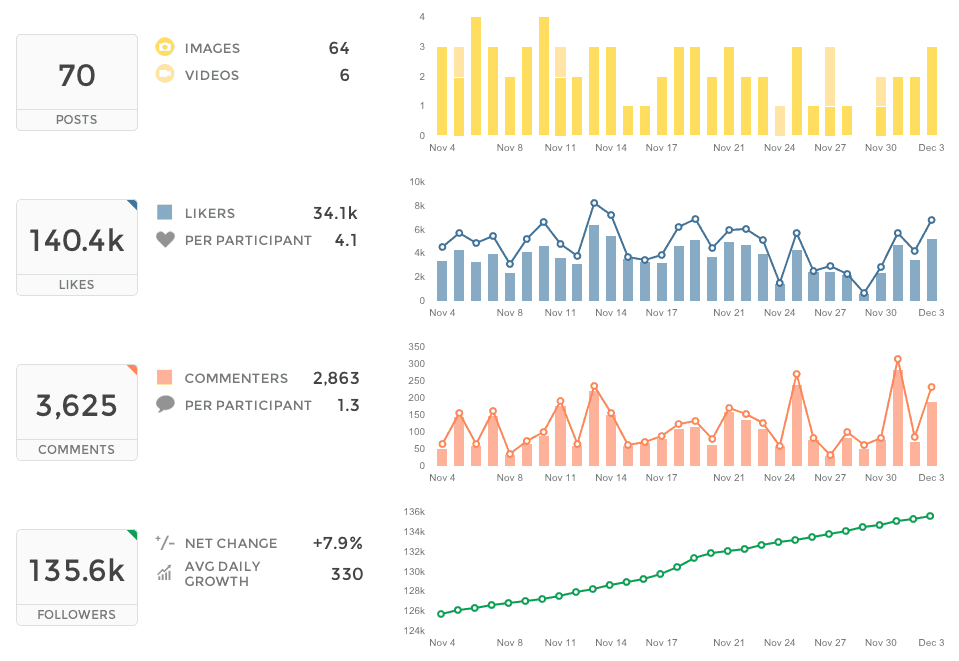Open the 135.6k Followers stat card

pos(77,578)
